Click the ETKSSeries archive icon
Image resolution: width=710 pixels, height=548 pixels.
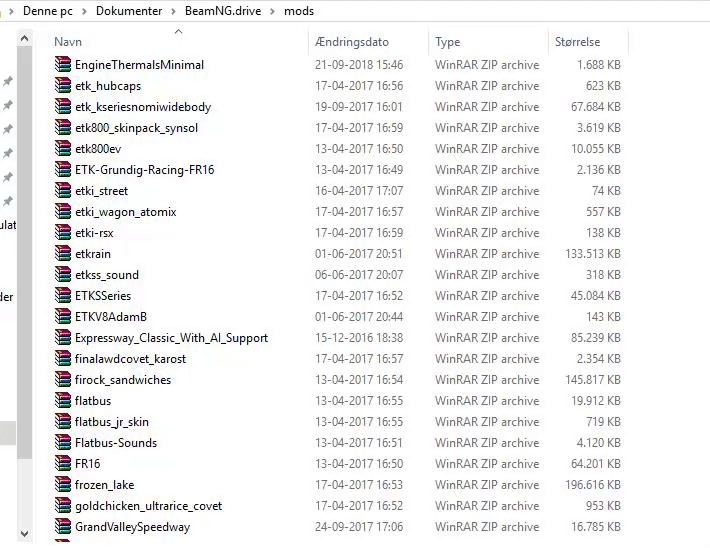63,295
